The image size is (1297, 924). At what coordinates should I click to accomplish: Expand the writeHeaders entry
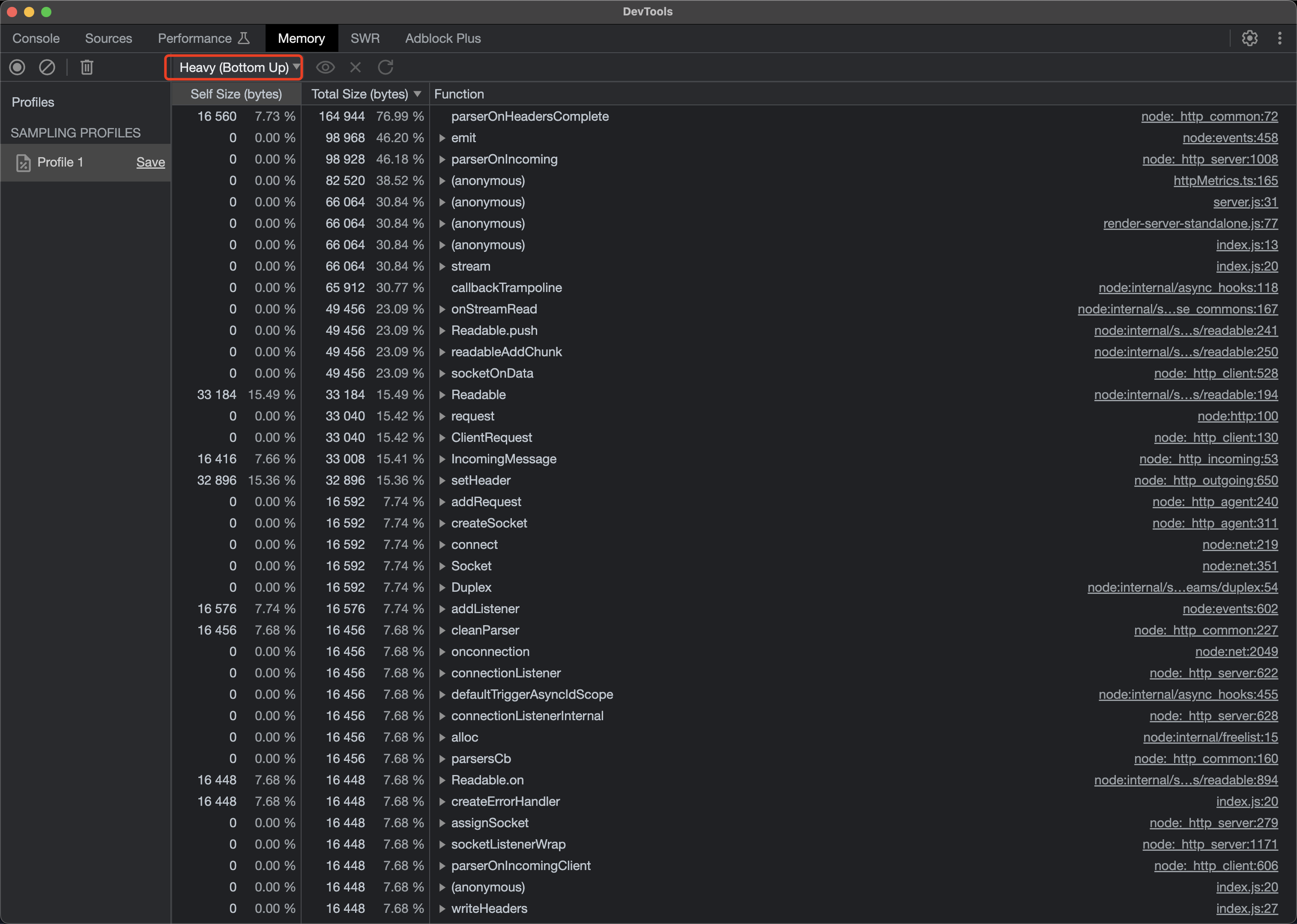pyautogui.click(x=443, y=909)
